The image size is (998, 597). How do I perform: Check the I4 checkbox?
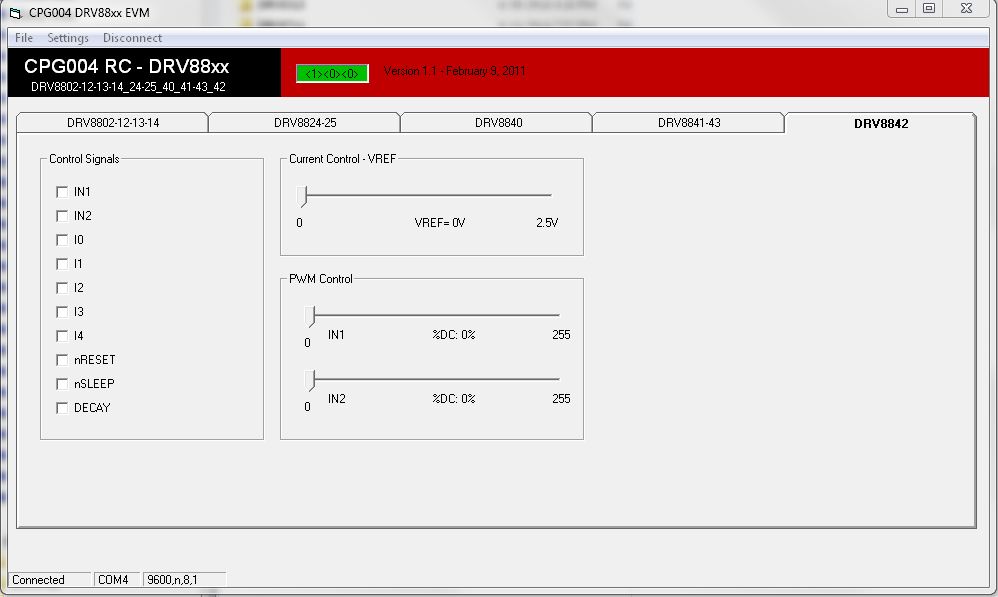point(62,335)
